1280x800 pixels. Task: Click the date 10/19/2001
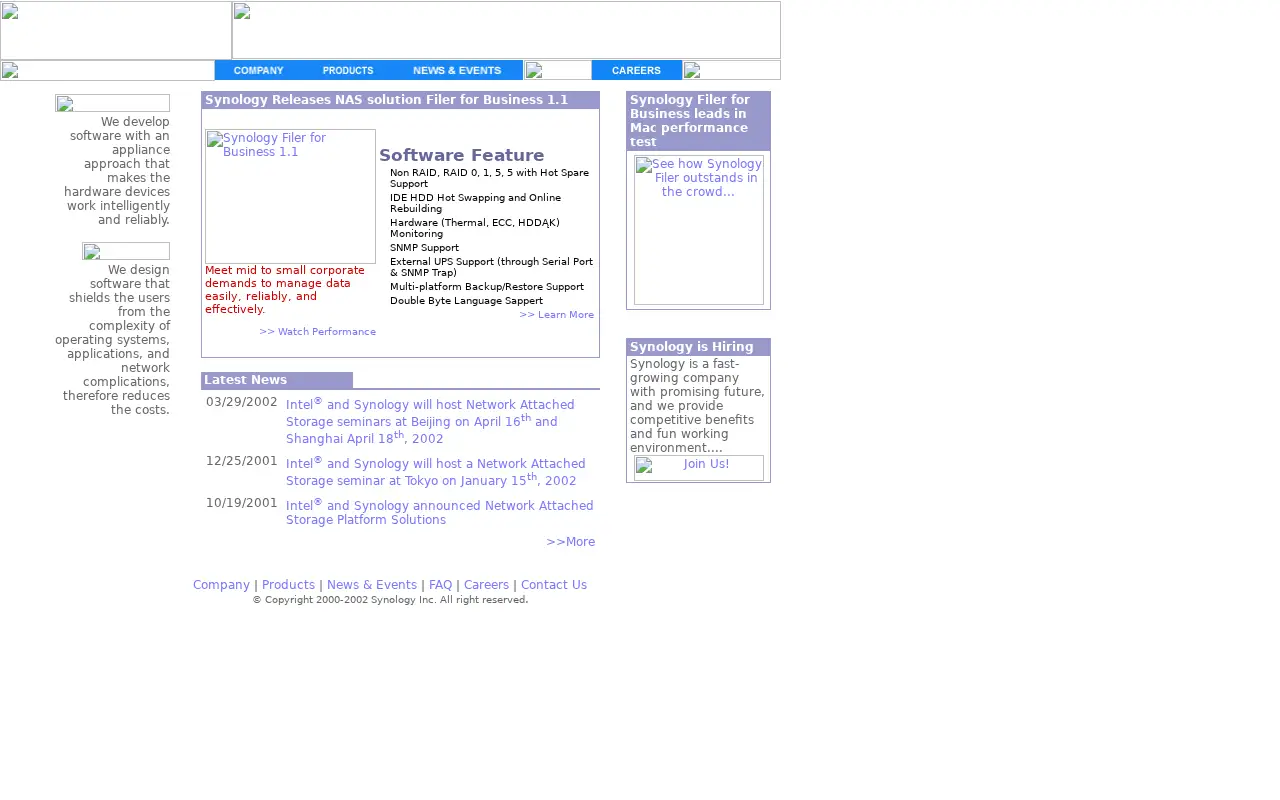point(242,503)
